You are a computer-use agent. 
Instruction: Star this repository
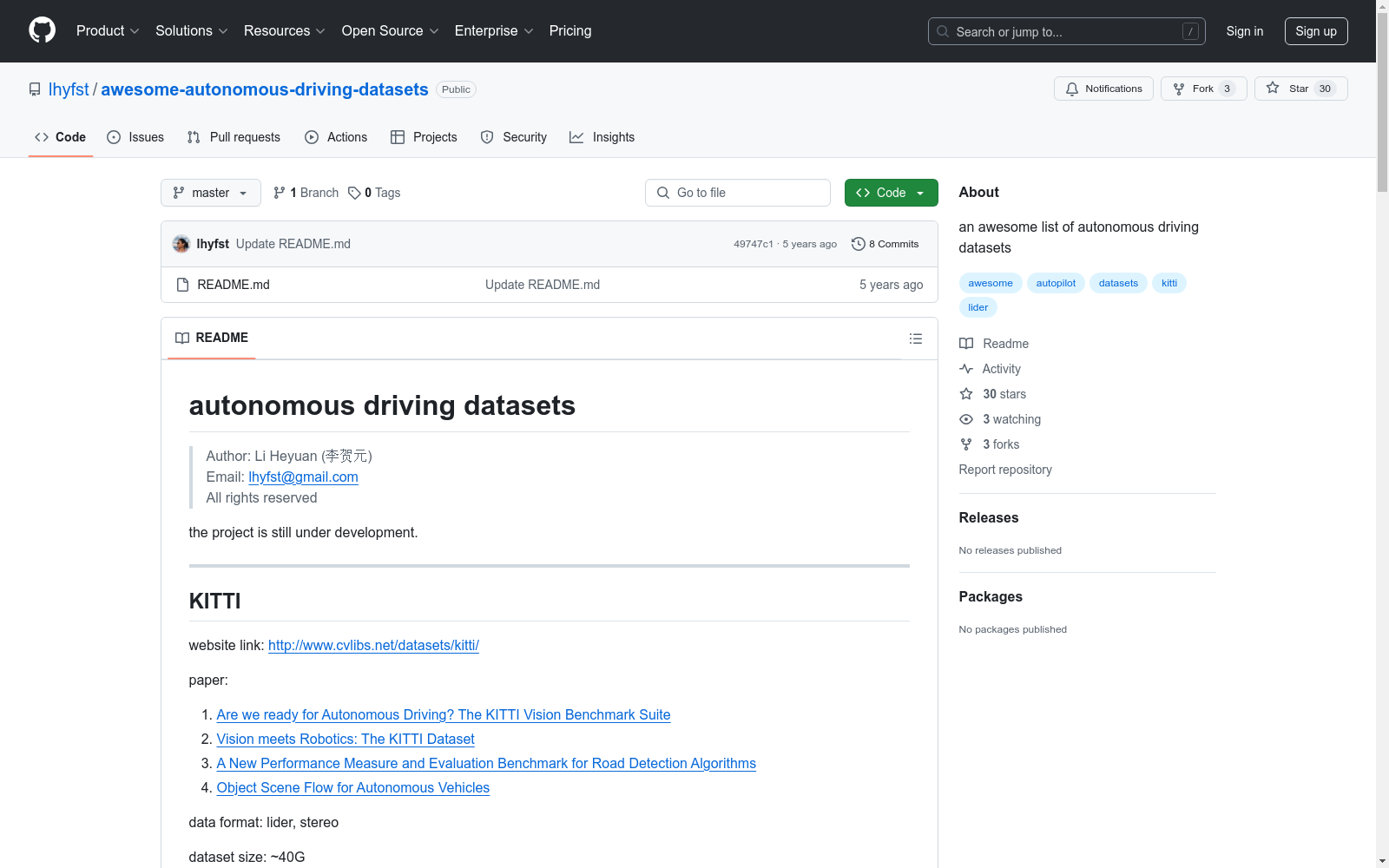pyautogui.click(x=1300, y=89)
